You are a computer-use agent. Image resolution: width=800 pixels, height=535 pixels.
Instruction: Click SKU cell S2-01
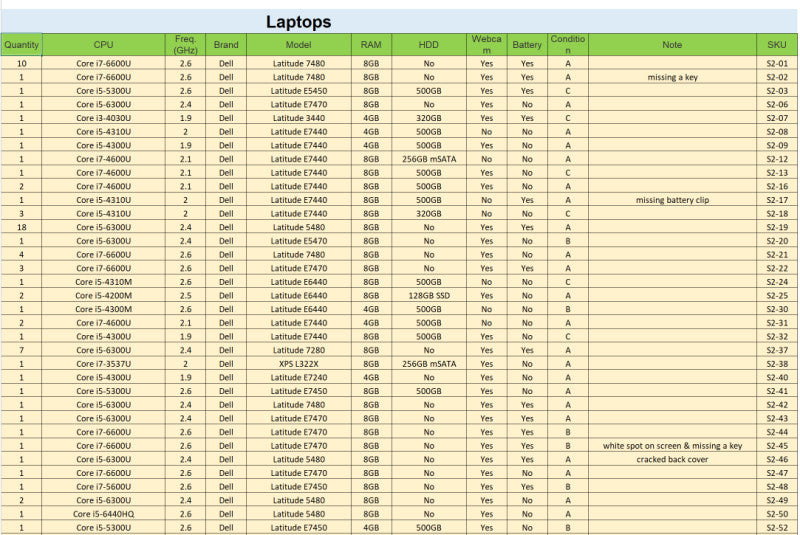point(777,64)
